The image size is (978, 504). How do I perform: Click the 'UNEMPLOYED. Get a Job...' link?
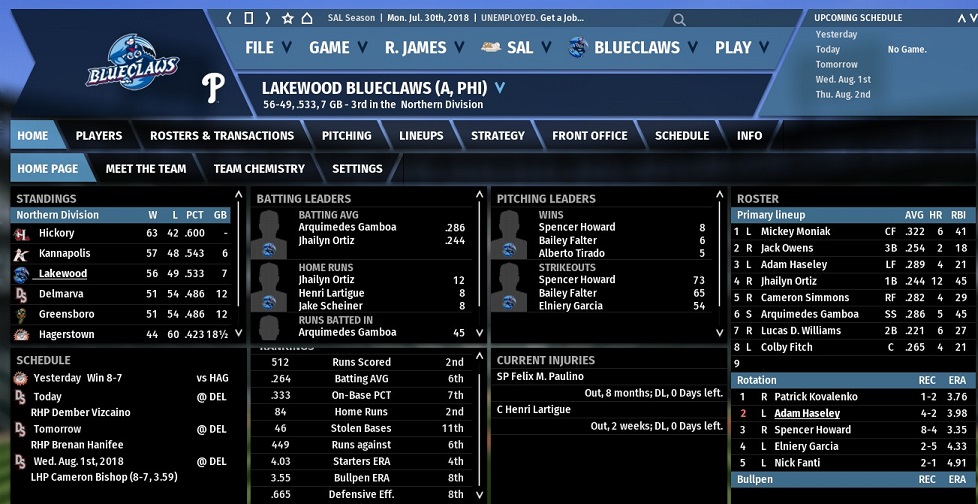point(532,18)
